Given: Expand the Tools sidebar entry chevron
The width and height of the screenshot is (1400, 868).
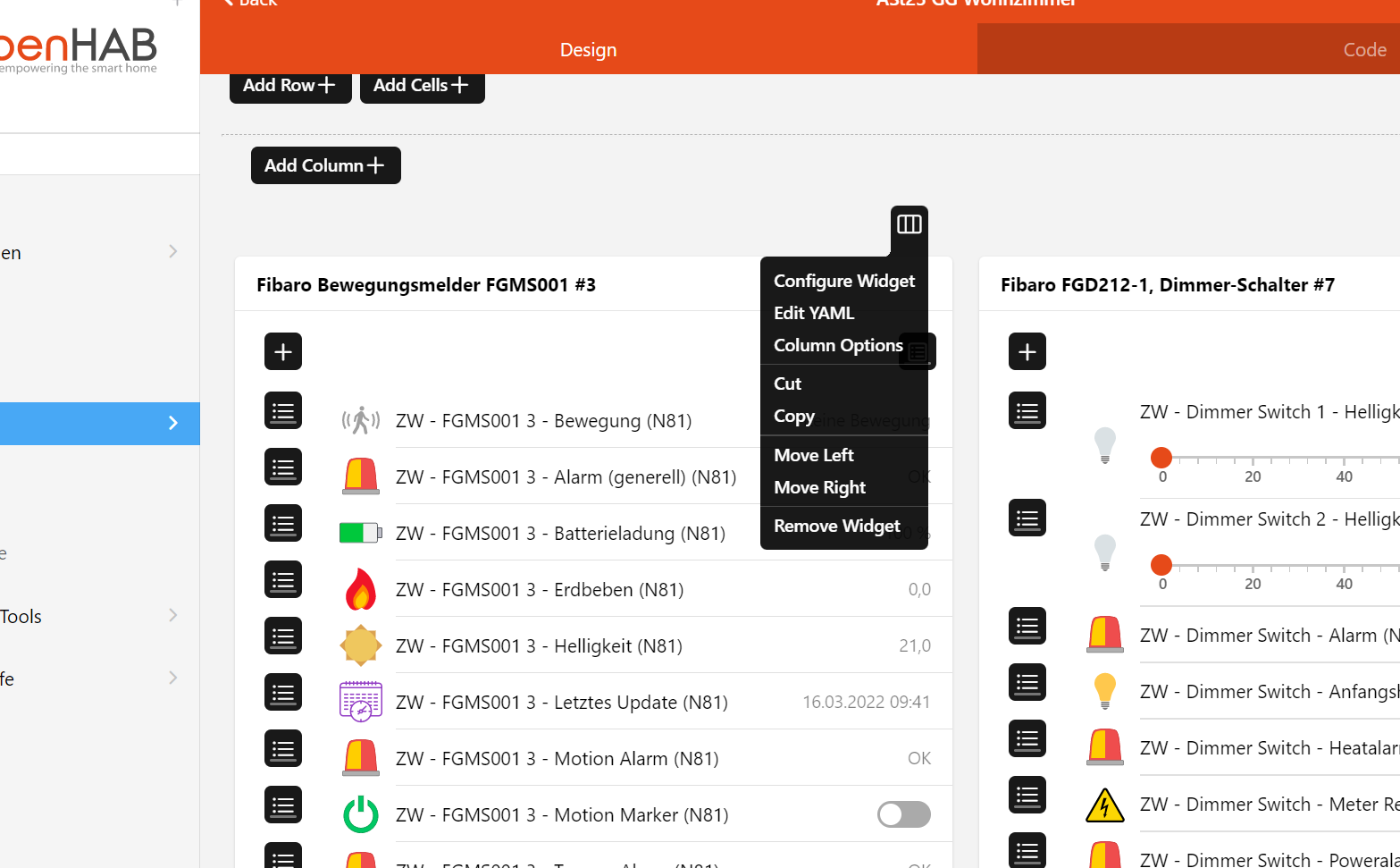Looking at the screenshot, I should point(173,615).
